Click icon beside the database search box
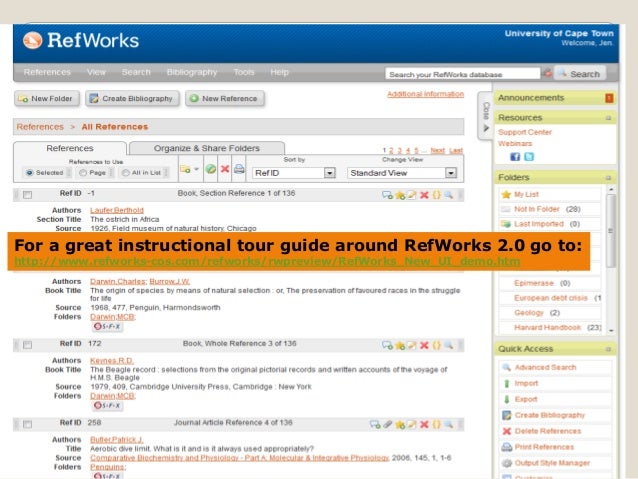The width and height of the screenshot is (638, 479). click(548, 73)
